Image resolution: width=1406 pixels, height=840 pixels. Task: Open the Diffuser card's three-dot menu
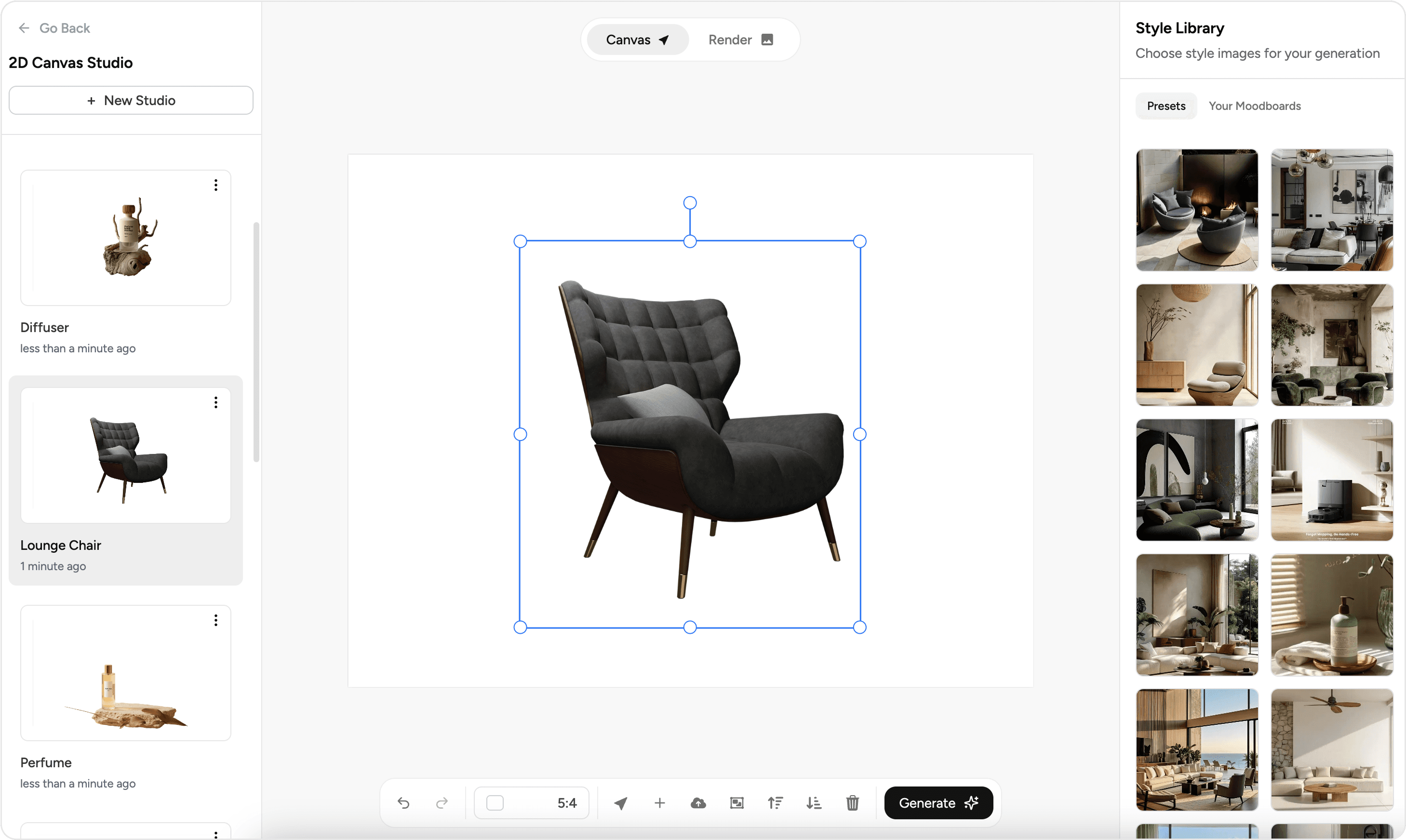point(215,185)
